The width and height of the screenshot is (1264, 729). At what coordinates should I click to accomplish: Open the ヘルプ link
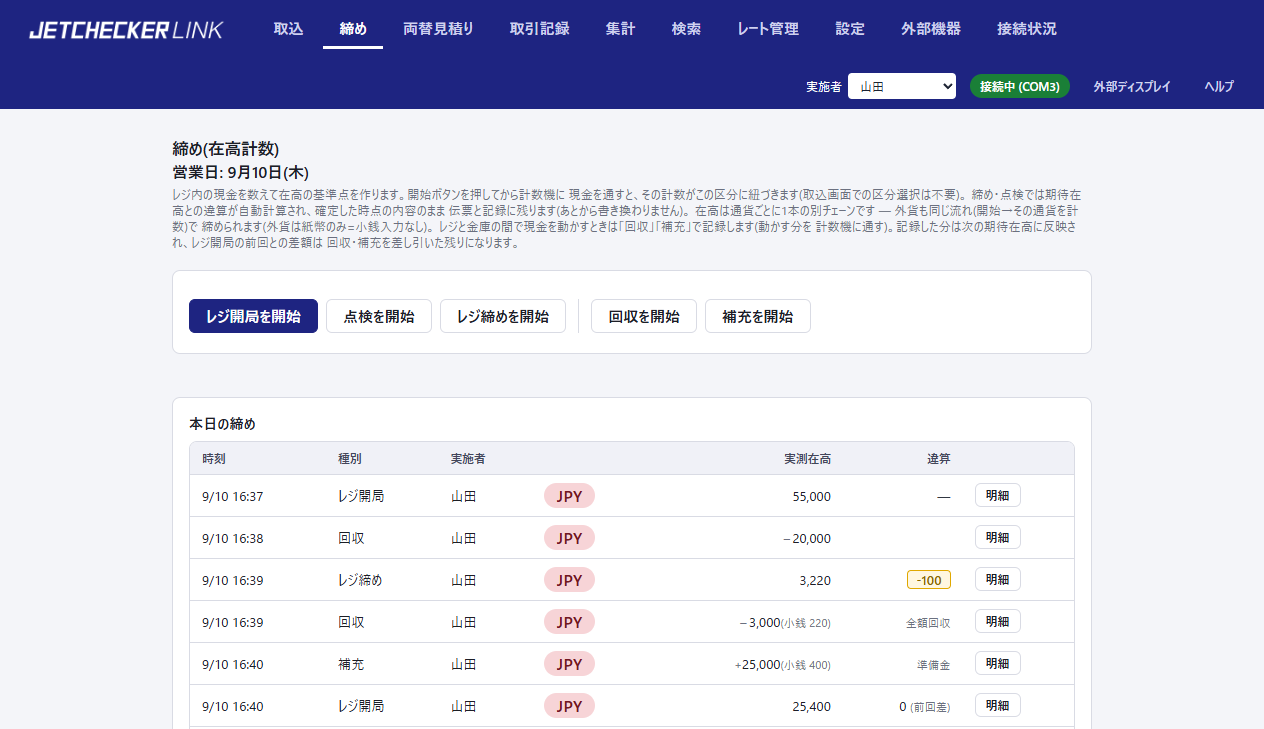point(1219,86)
